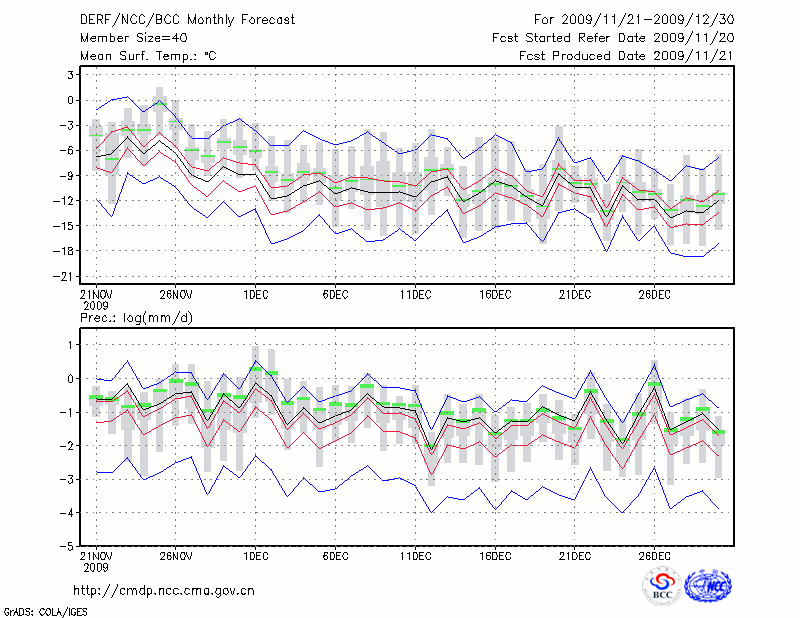The image size is (800, 618).
Task: Click the -5 precipitation y-axis label
Action: (71, 546)
